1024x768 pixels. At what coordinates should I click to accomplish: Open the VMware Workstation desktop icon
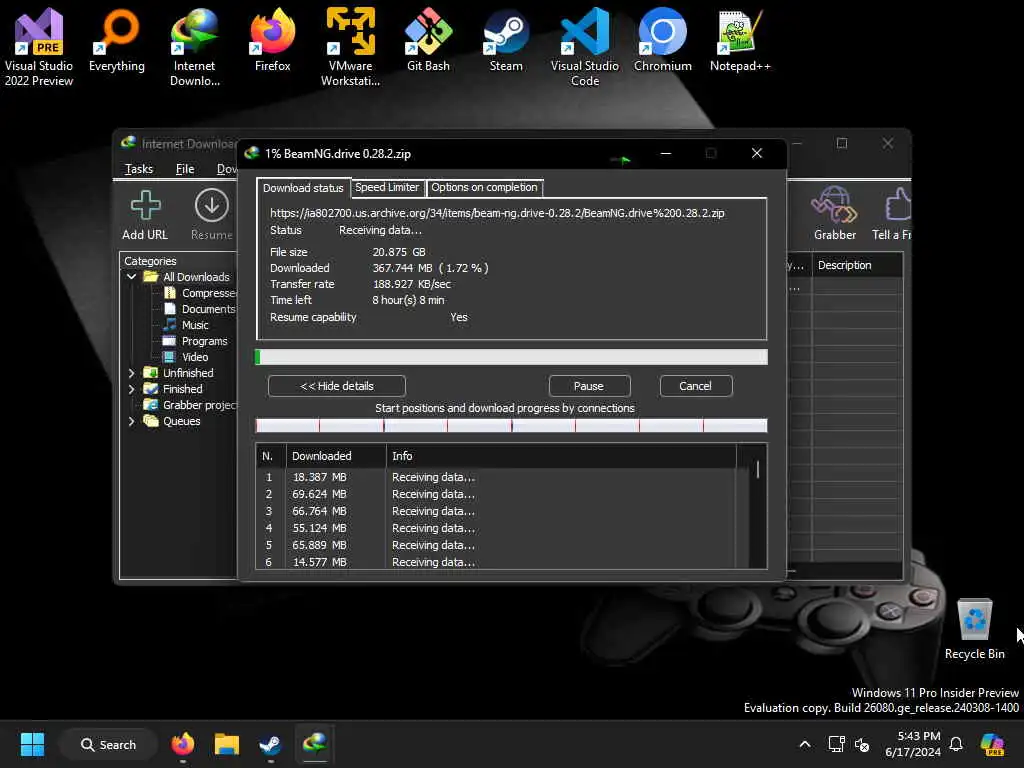[351, 47]
